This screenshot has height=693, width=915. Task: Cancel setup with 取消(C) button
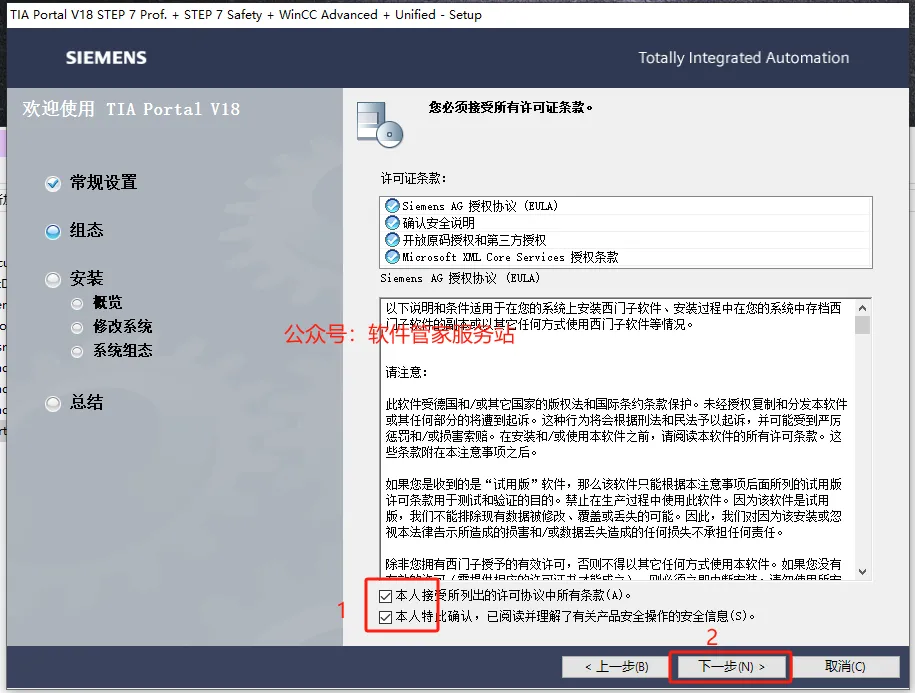point(845,666)
